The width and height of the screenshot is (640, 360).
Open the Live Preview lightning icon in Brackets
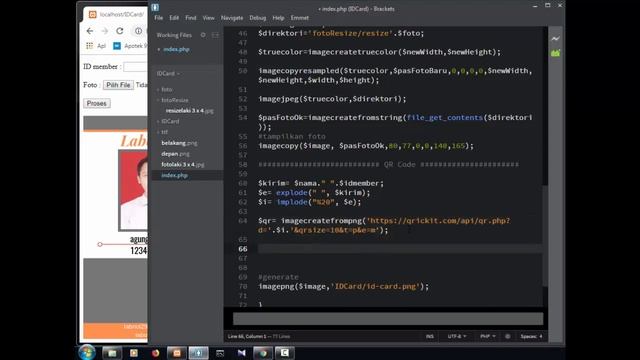point(555,39)
